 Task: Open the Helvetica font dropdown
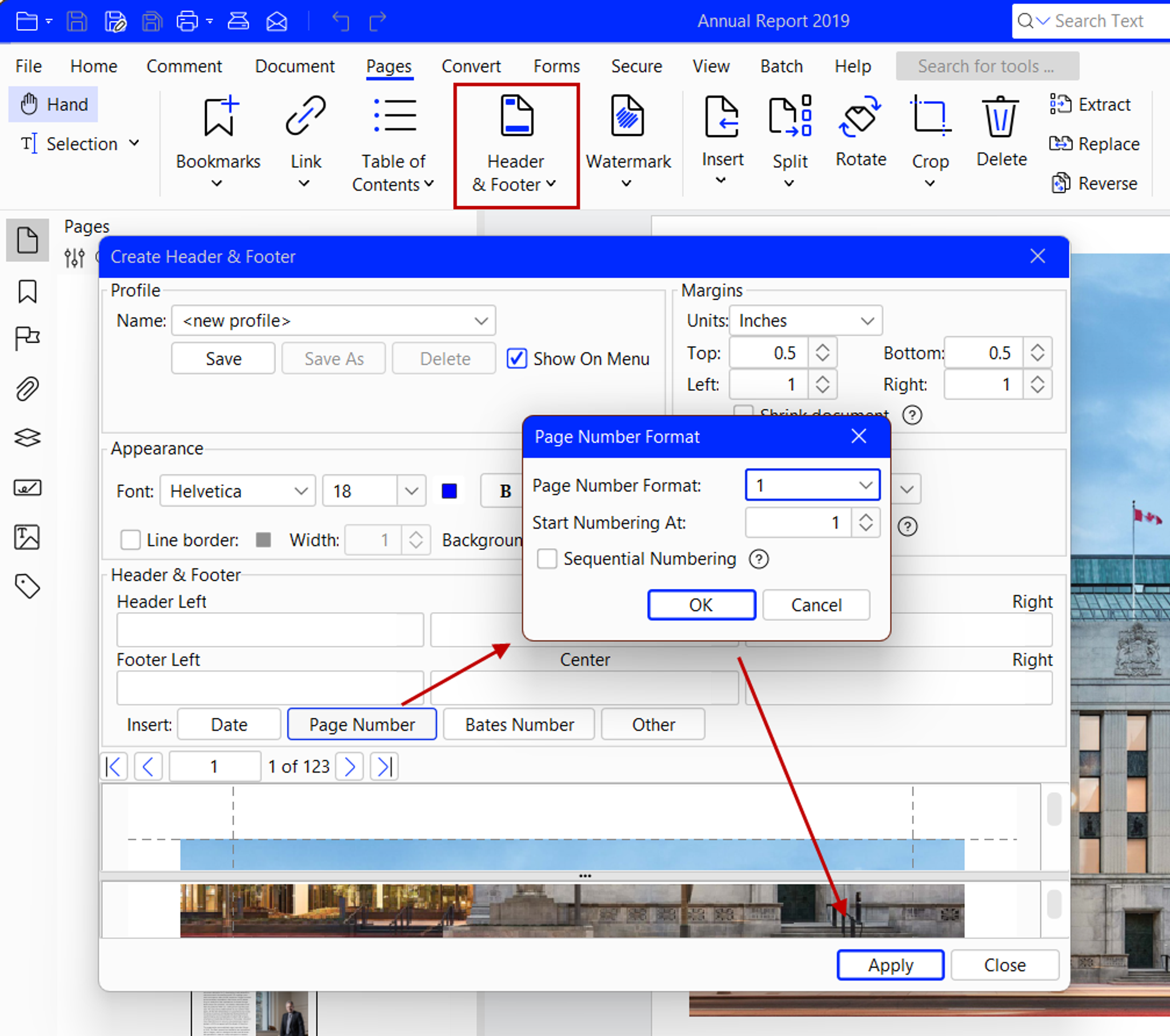tap(238, 491)
